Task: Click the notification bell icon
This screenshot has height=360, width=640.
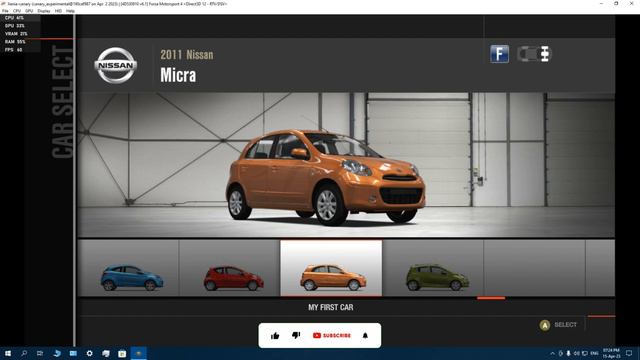Action: click(x=365, y=336)
